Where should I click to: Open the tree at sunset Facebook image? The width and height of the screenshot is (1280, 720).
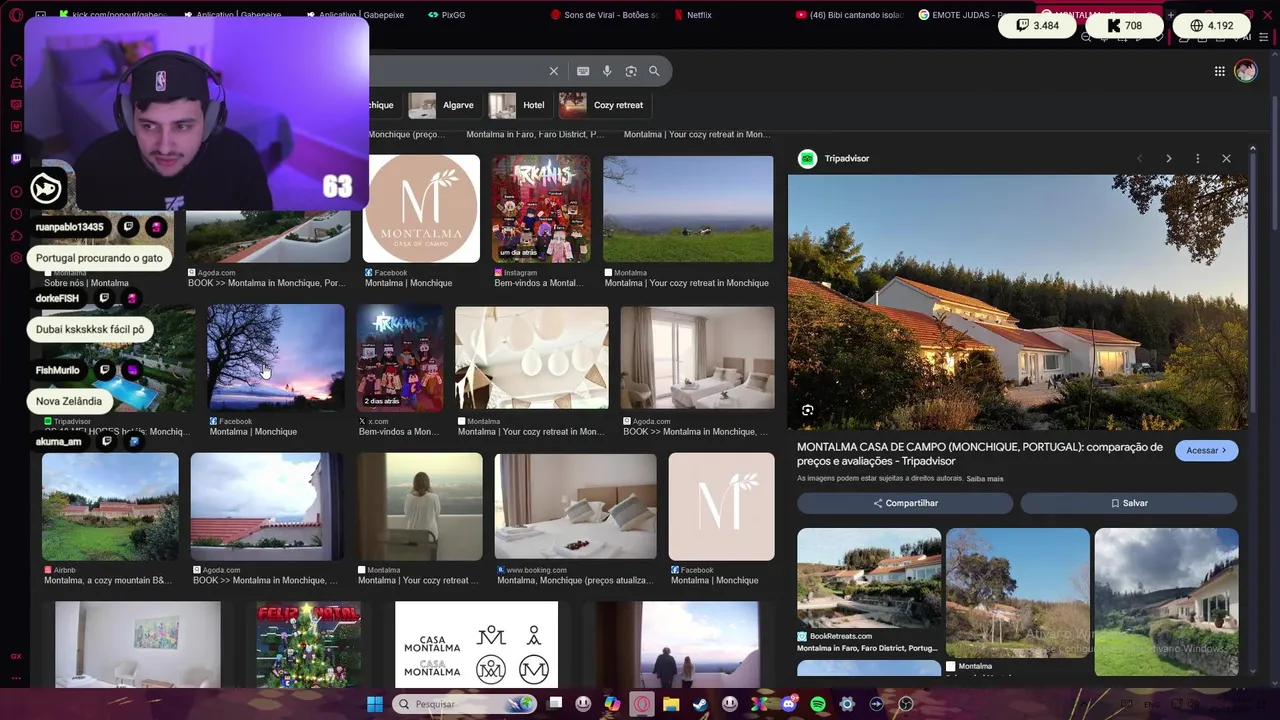[x=276, y=358]
